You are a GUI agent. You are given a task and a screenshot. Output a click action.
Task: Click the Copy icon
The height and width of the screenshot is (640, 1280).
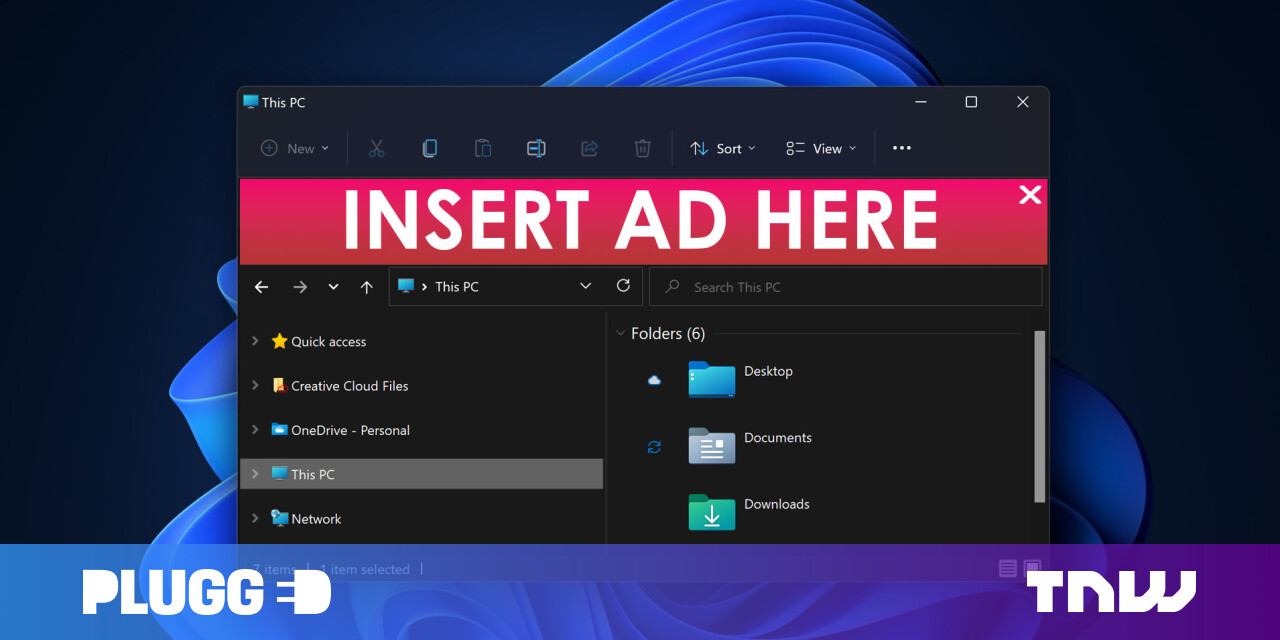[429, 148]
